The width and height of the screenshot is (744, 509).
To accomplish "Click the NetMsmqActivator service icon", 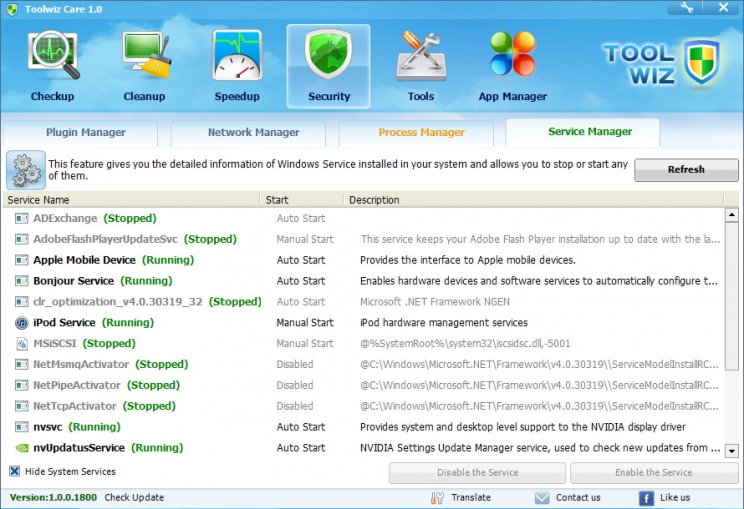I will 21,364.
